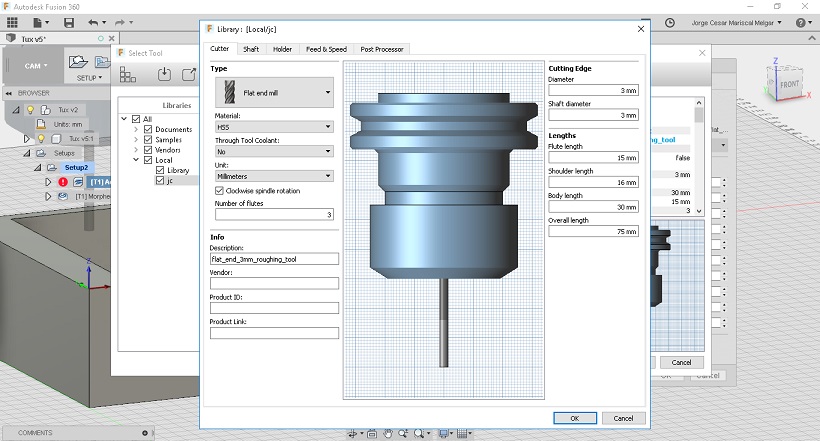820x441 pixels.
Task: Select the orbit tool in the navigation bar
Action: 354,434
